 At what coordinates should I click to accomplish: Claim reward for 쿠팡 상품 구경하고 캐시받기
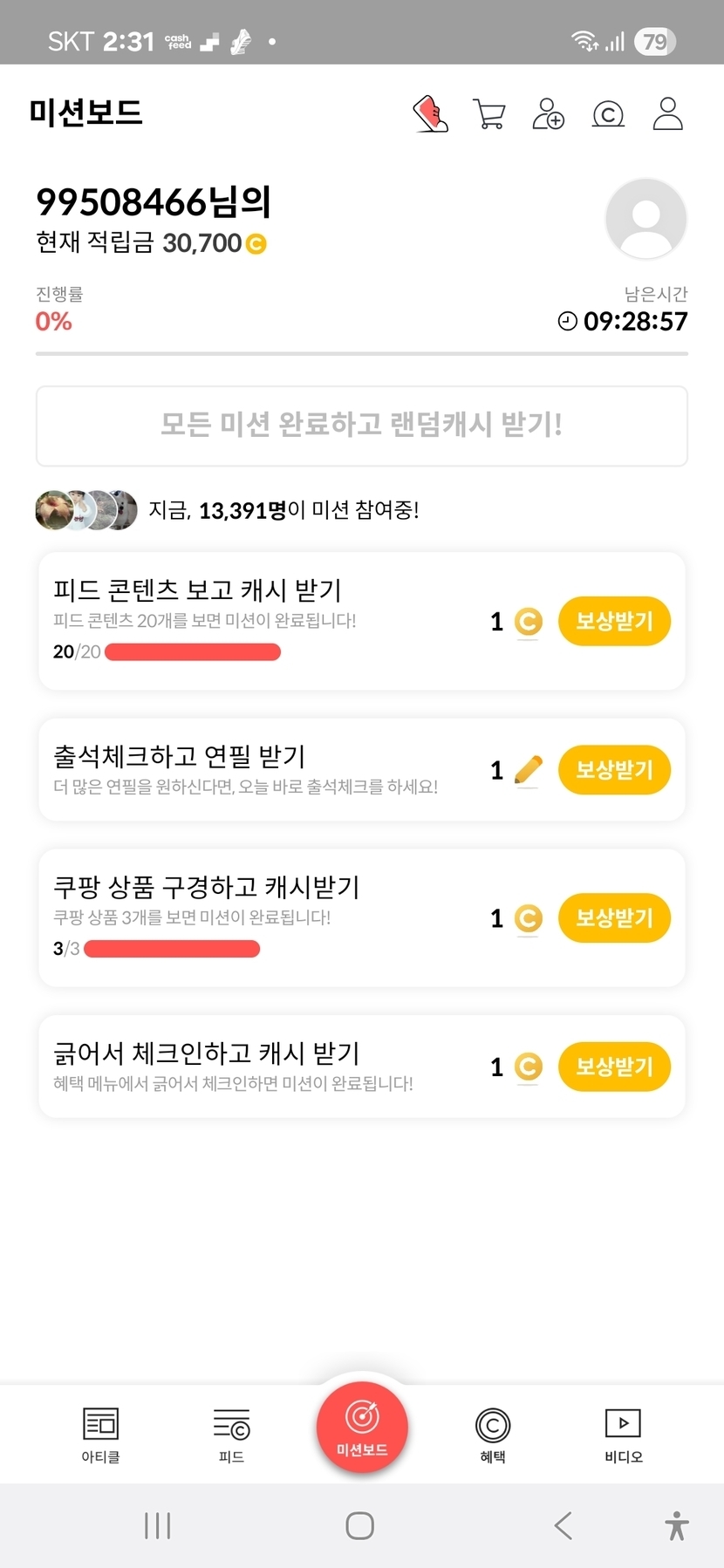(614, 918)
